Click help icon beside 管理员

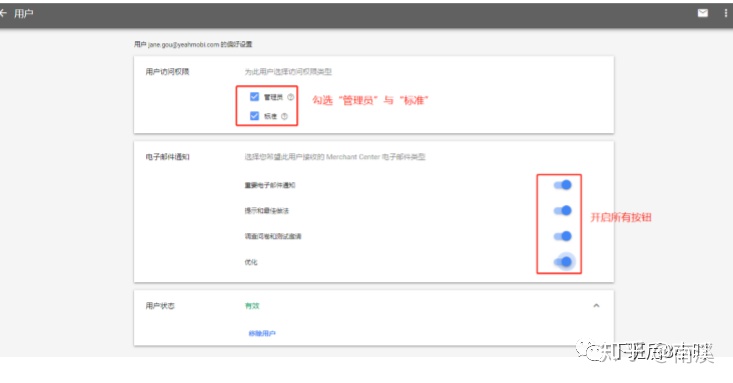[x=290, y=97]
